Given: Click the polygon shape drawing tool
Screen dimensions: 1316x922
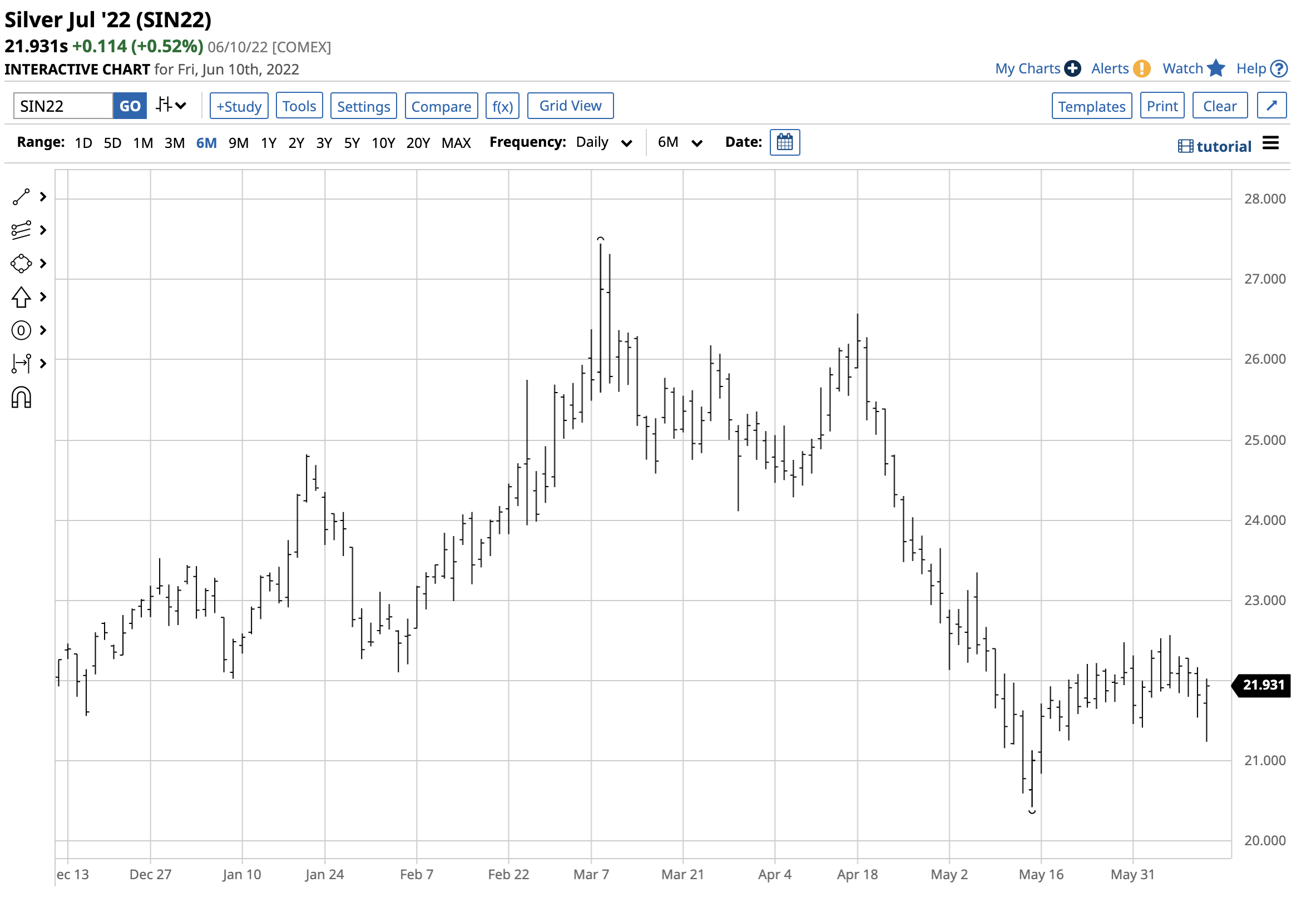Looking at the screenshot, I should click(x=21, y=264).
